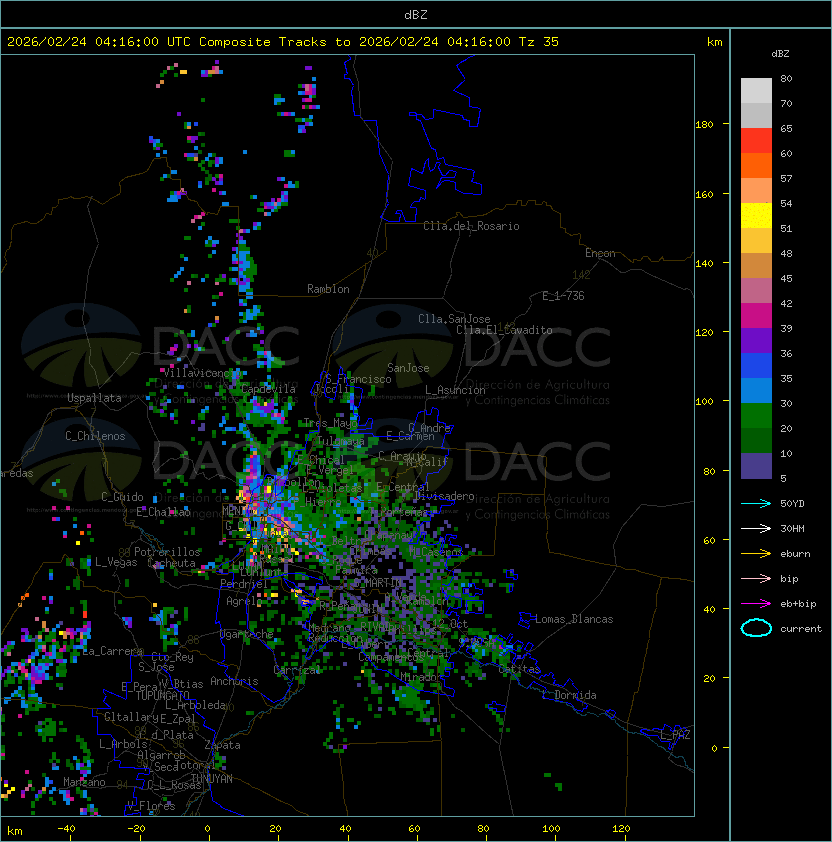
Task: Select the light gray 70-80 dBZ swatch
Action: (756, 91)
